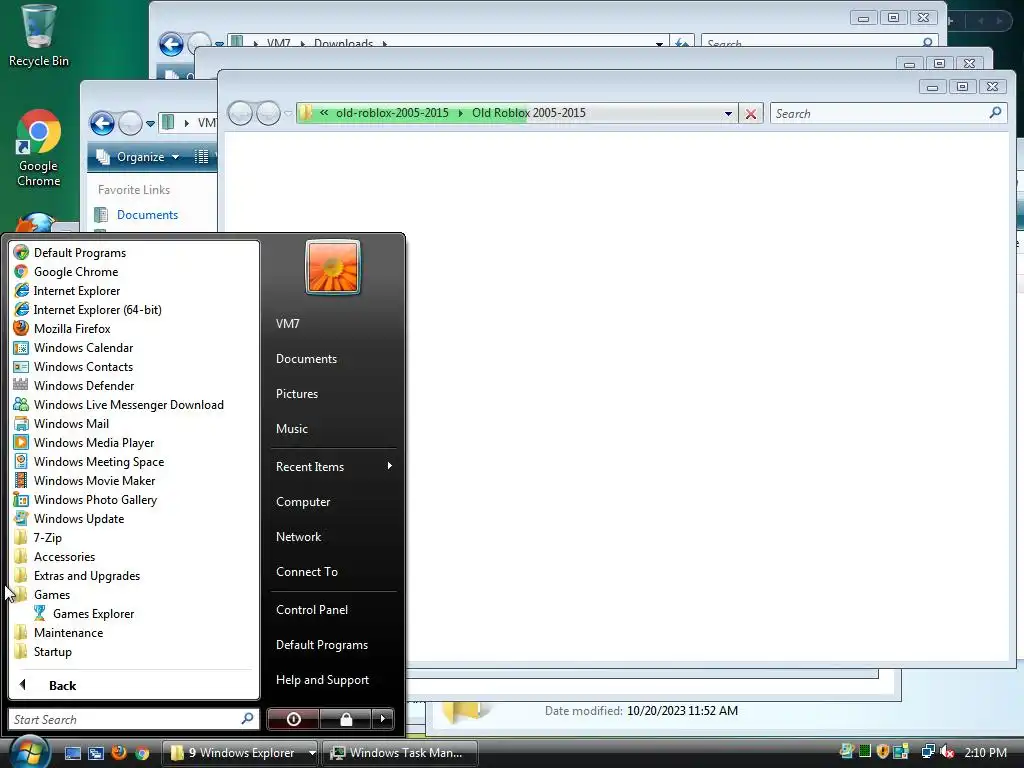Open Internet Explorer (64-bit)

pos(97,310)
